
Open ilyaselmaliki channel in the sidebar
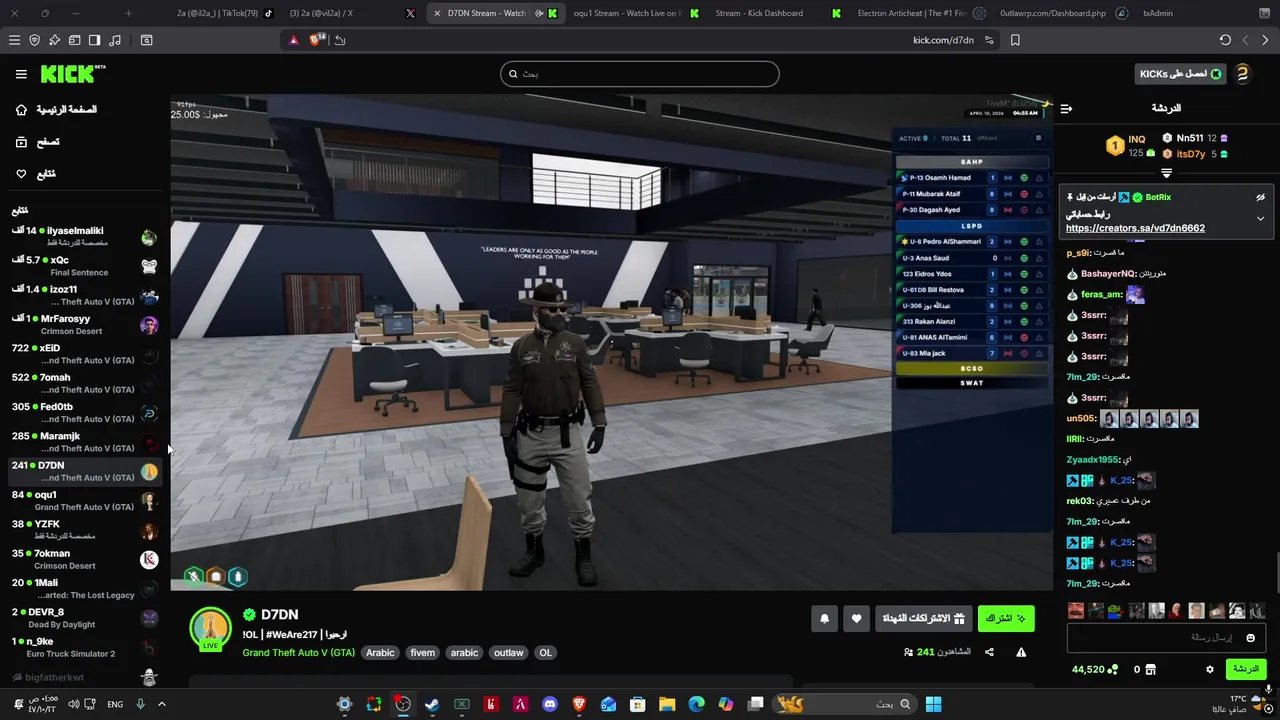(84, 237)
